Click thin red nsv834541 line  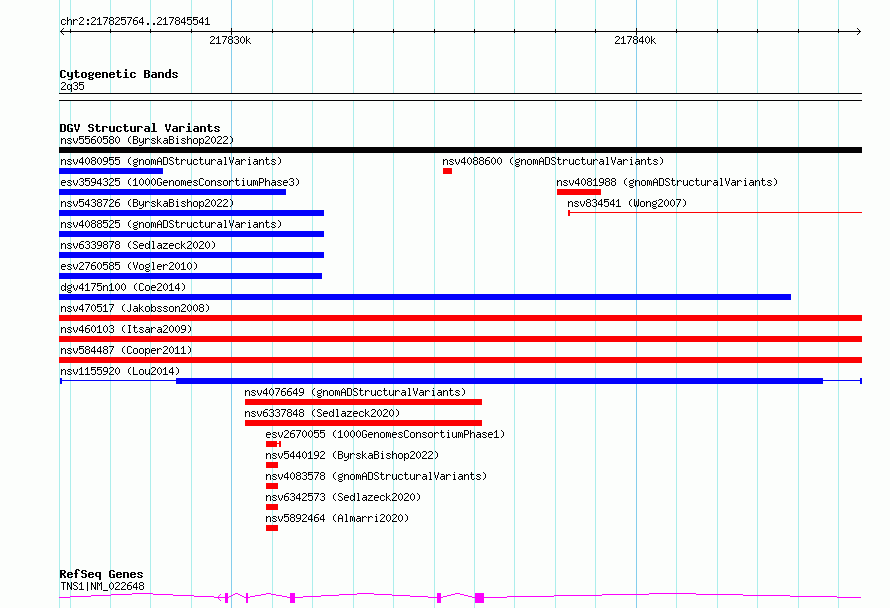[x=715, y=213]
